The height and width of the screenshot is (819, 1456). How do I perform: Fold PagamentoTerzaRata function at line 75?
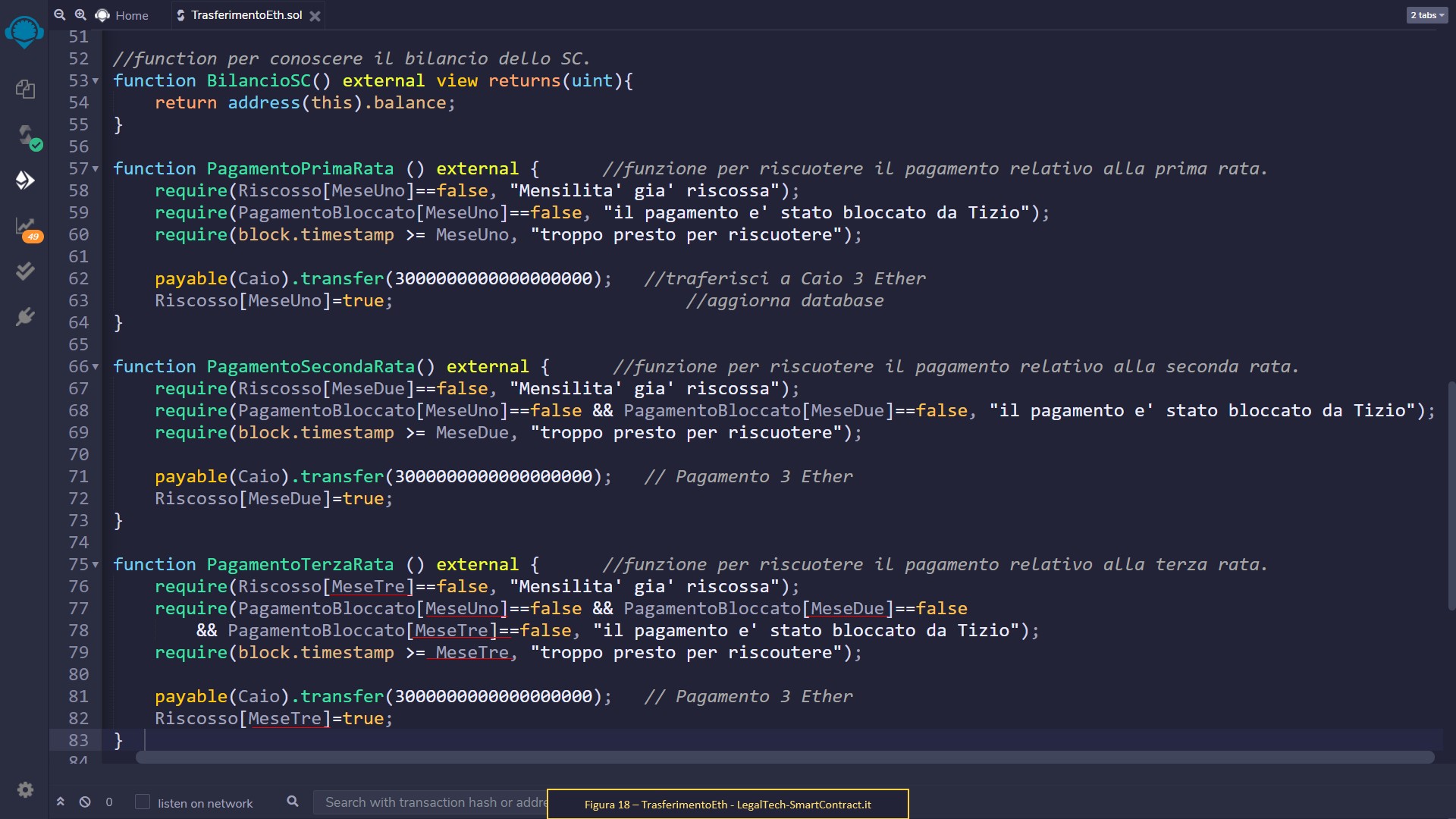pos(96,564)
